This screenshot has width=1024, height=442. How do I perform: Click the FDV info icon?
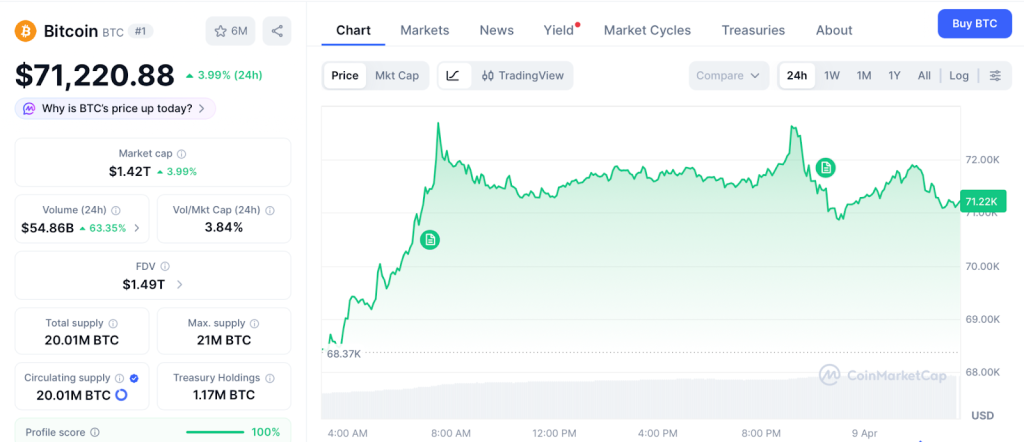(x=165, y=267)
